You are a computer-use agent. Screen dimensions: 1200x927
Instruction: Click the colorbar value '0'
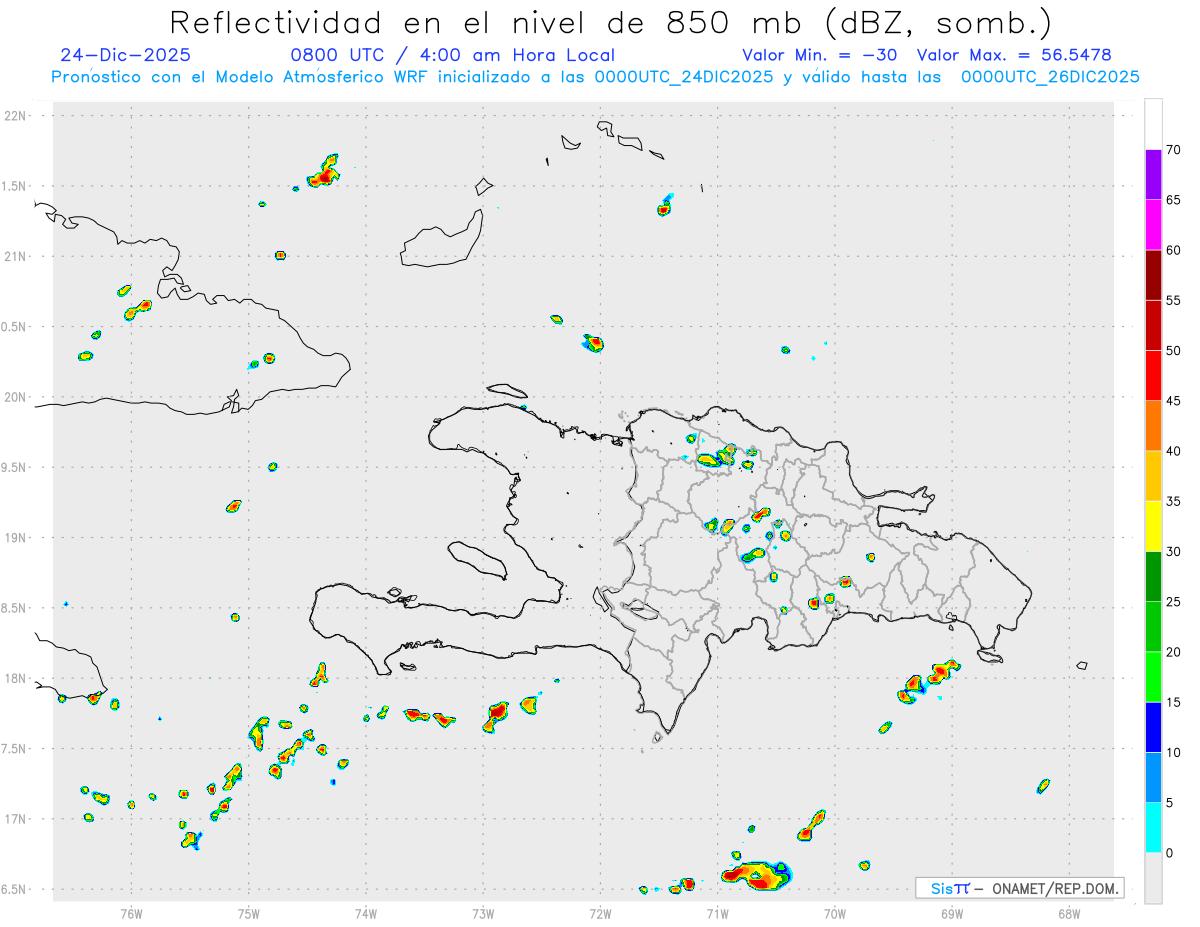pyautogui.click(x=1170, y=853)
